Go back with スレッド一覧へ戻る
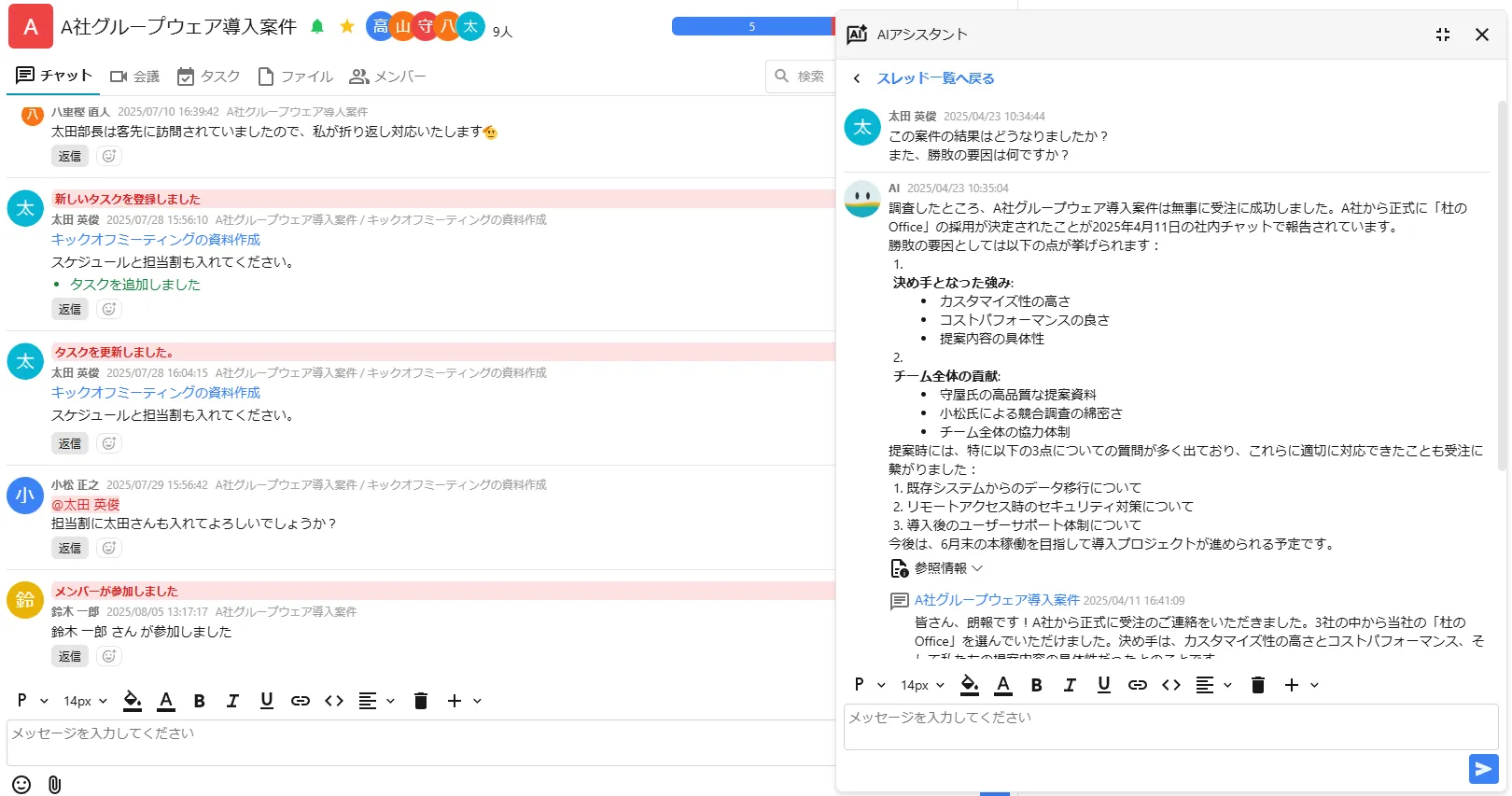The width and height of the screenshot is (1512, 796). 935,78
